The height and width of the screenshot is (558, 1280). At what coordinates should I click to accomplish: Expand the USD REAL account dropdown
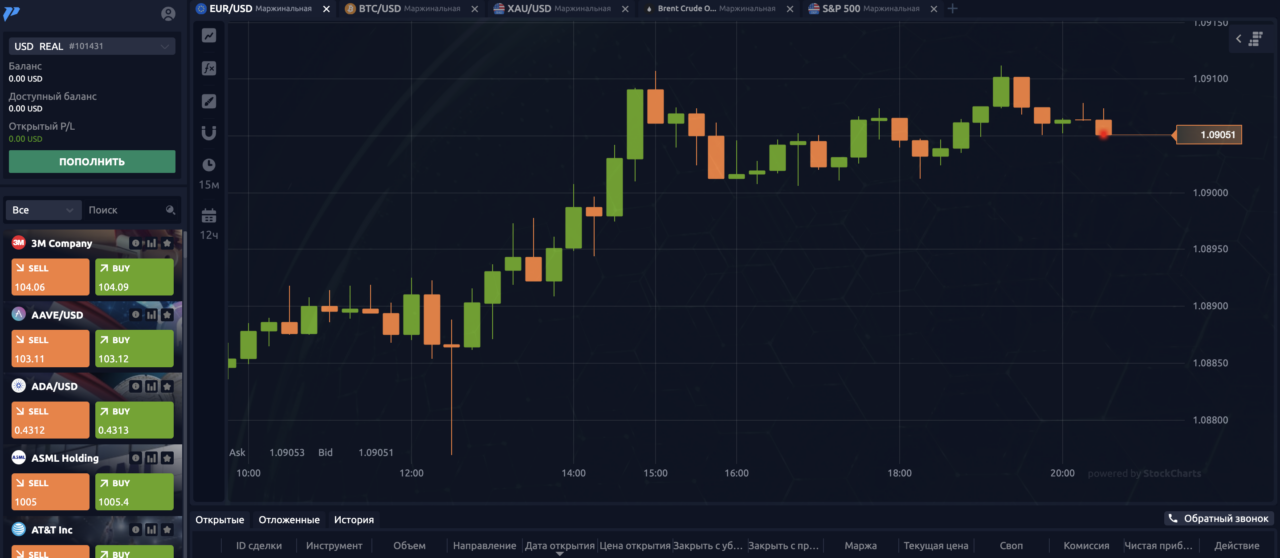click(92, 46)
